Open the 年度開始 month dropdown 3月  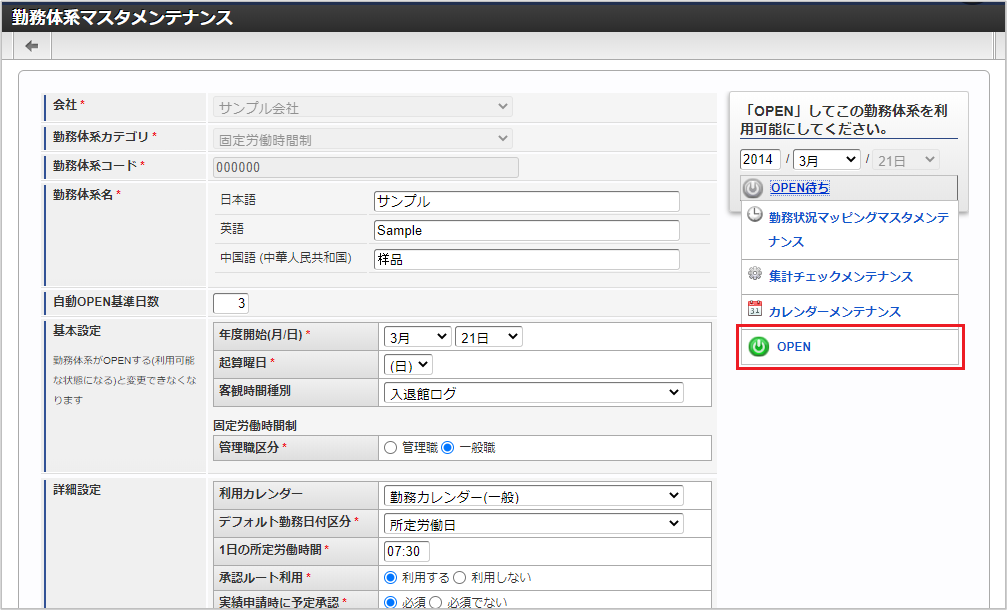[x=417, y=336]
